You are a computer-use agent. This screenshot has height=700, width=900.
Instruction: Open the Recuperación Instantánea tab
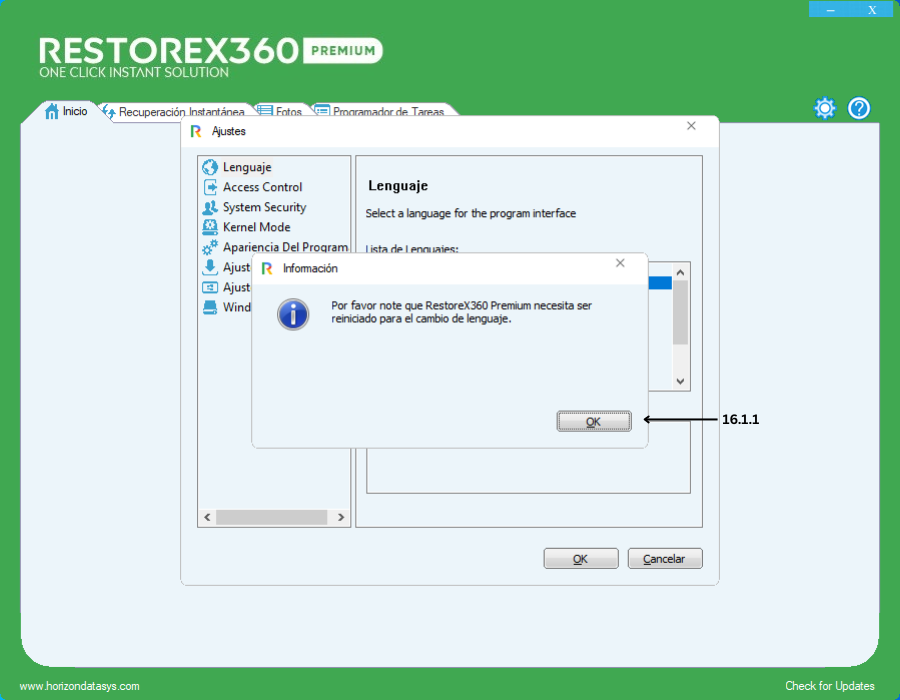click(x=180, y=113)
